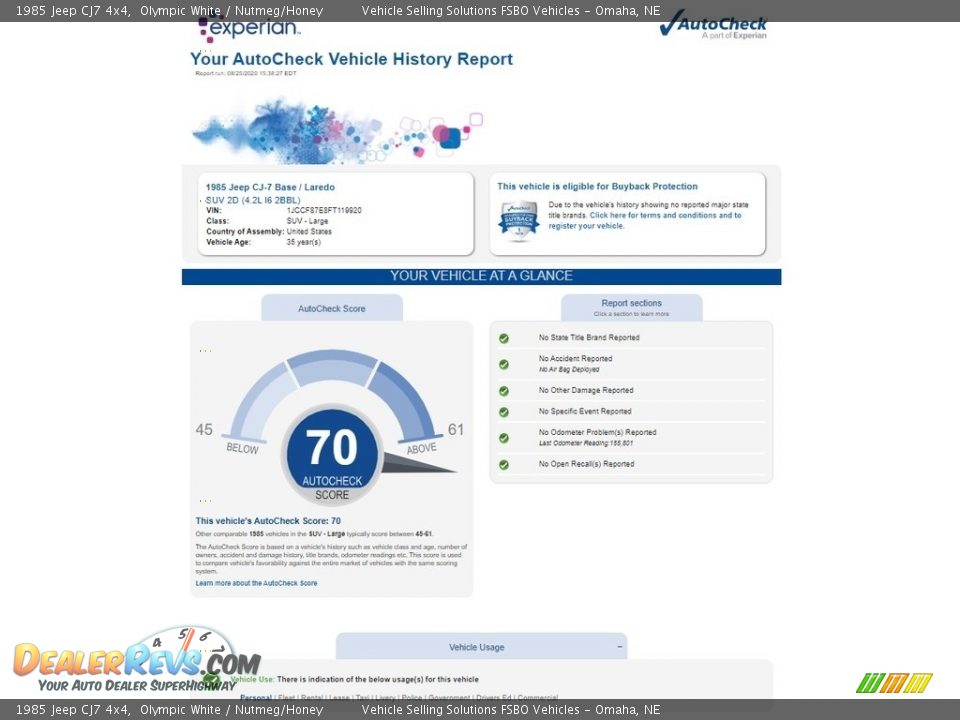Image resolution: width=960 pixels, height=720 pixels.
Task: Click green check beside No Accident Reported
Action: (504, 364)
